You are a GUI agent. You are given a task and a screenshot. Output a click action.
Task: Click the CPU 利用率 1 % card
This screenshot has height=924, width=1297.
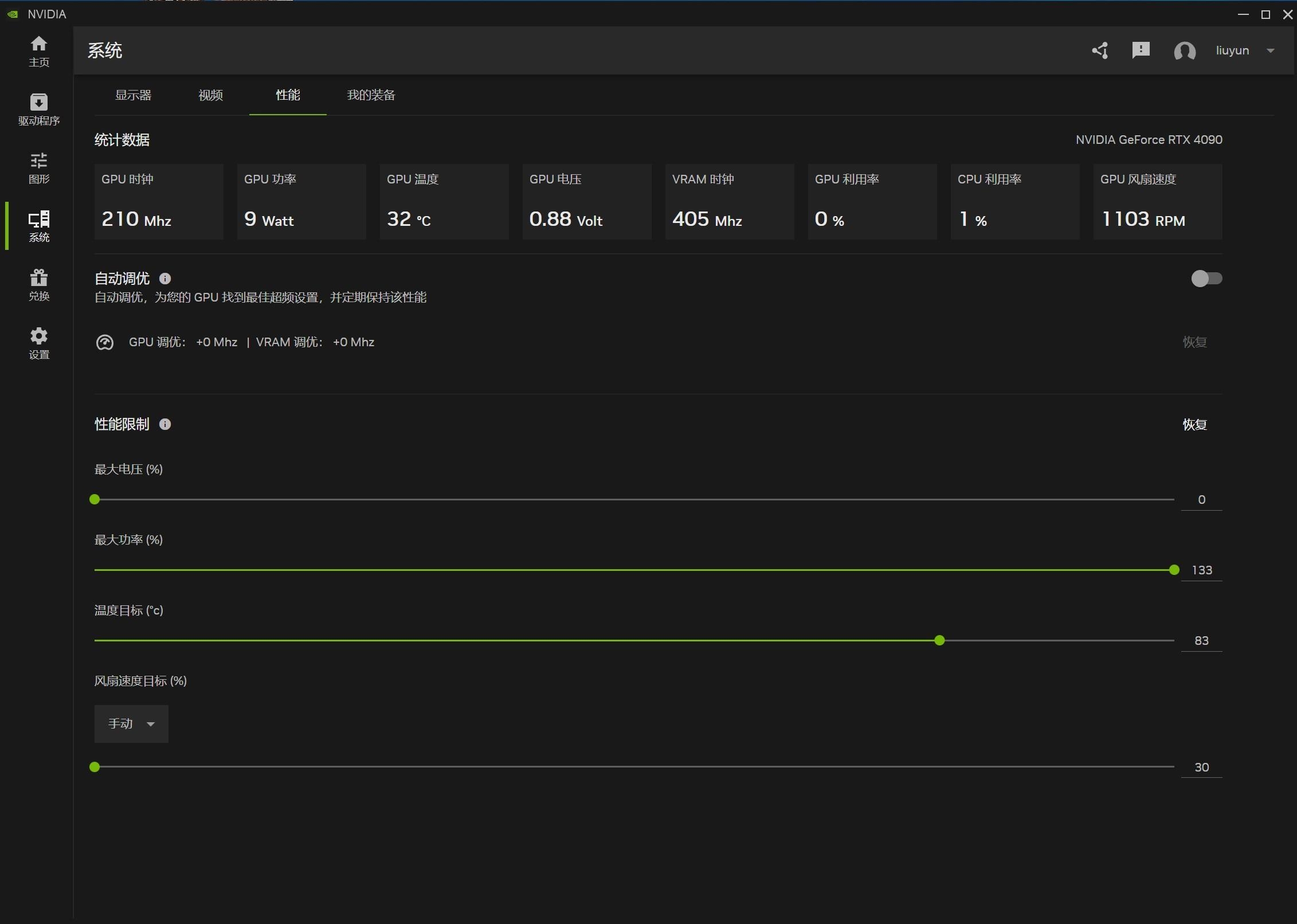click(x=1015, y=202)
